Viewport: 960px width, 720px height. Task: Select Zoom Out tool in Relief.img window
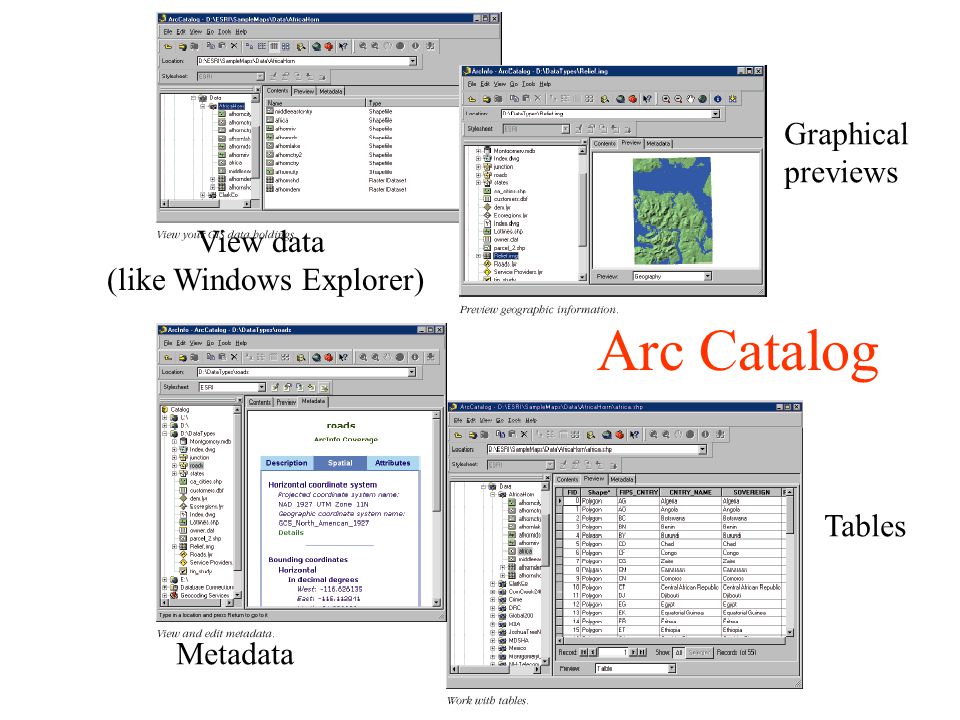(678, 99)
